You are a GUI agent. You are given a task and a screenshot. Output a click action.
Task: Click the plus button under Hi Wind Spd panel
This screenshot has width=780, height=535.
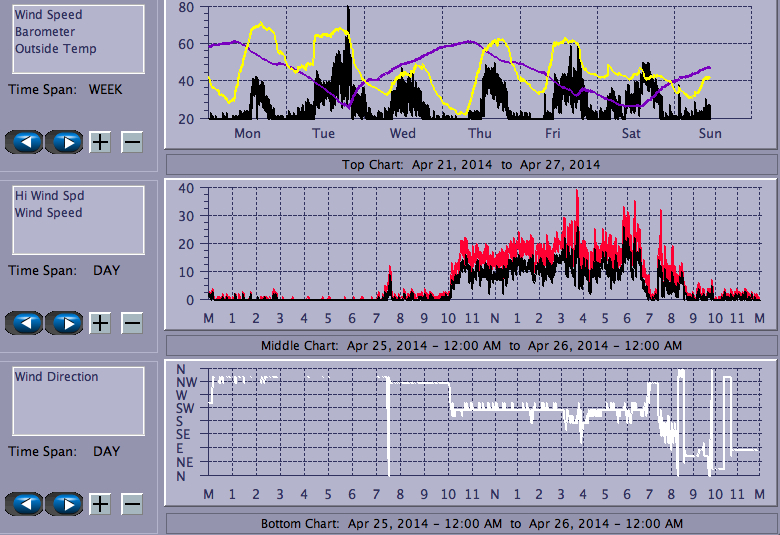[x=100, y=323]
